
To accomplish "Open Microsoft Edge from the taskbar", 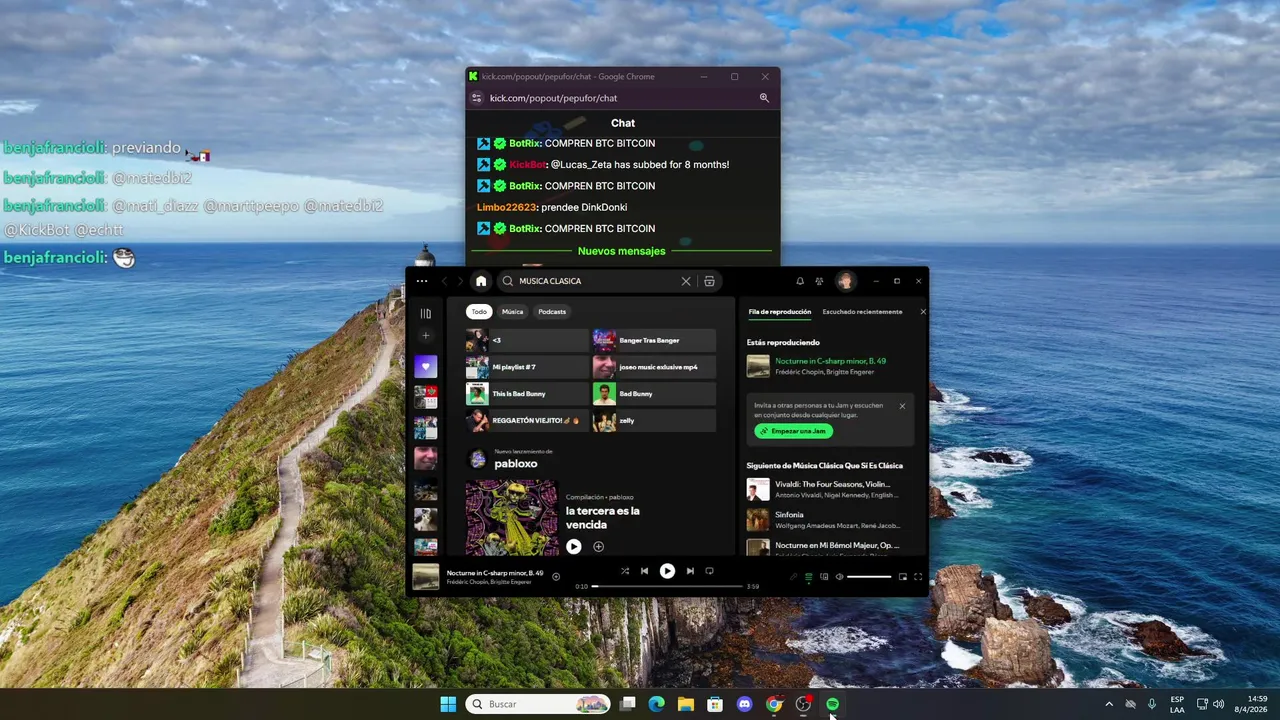I will point(656,704).
